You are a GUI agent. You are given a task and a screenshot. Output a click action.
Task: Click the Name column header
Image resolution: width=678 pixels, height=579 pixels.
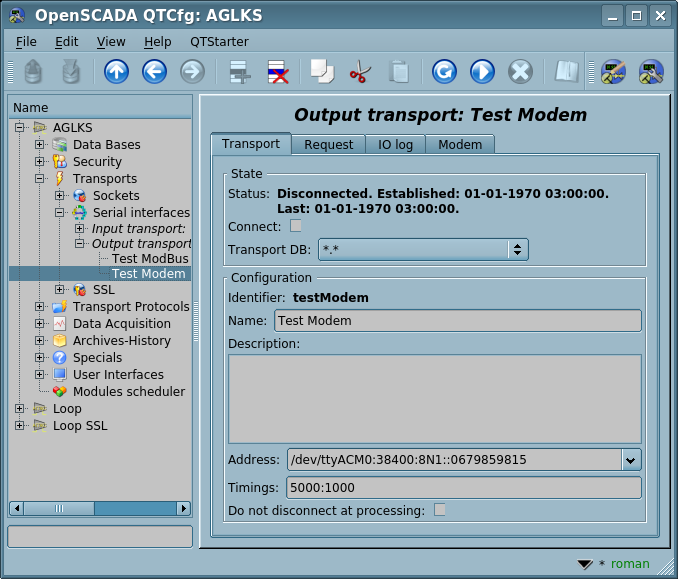tap(100, 107)
